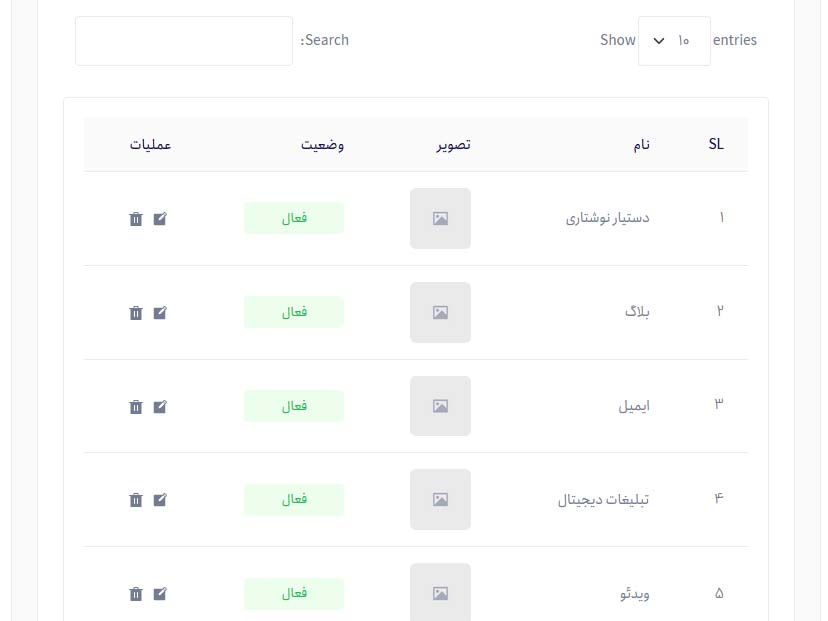Click the فعال status badge for بلاگ
The height and width of the screenshot is (621, 828).
294,312
